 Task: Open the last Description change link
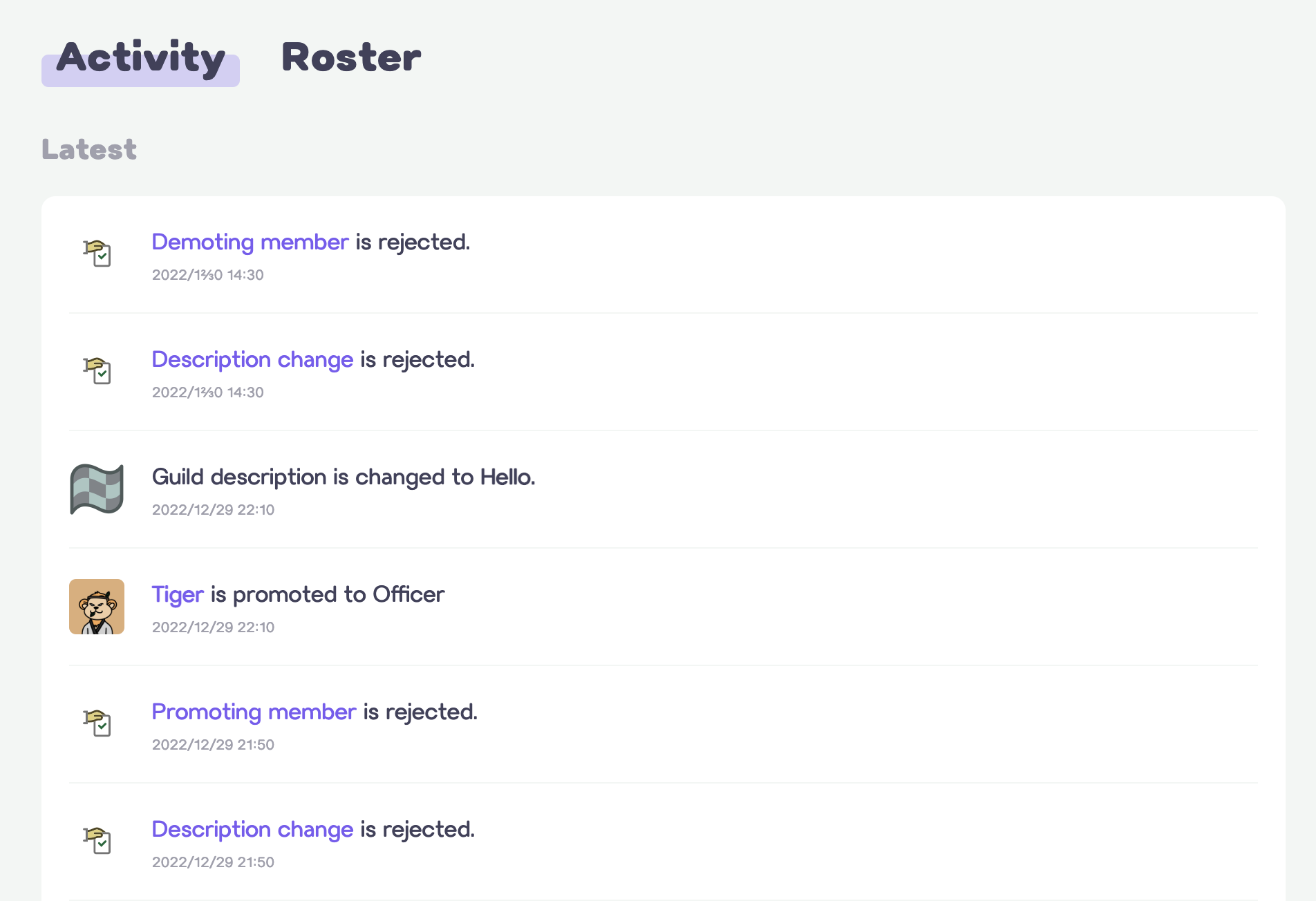click(252, 830)
